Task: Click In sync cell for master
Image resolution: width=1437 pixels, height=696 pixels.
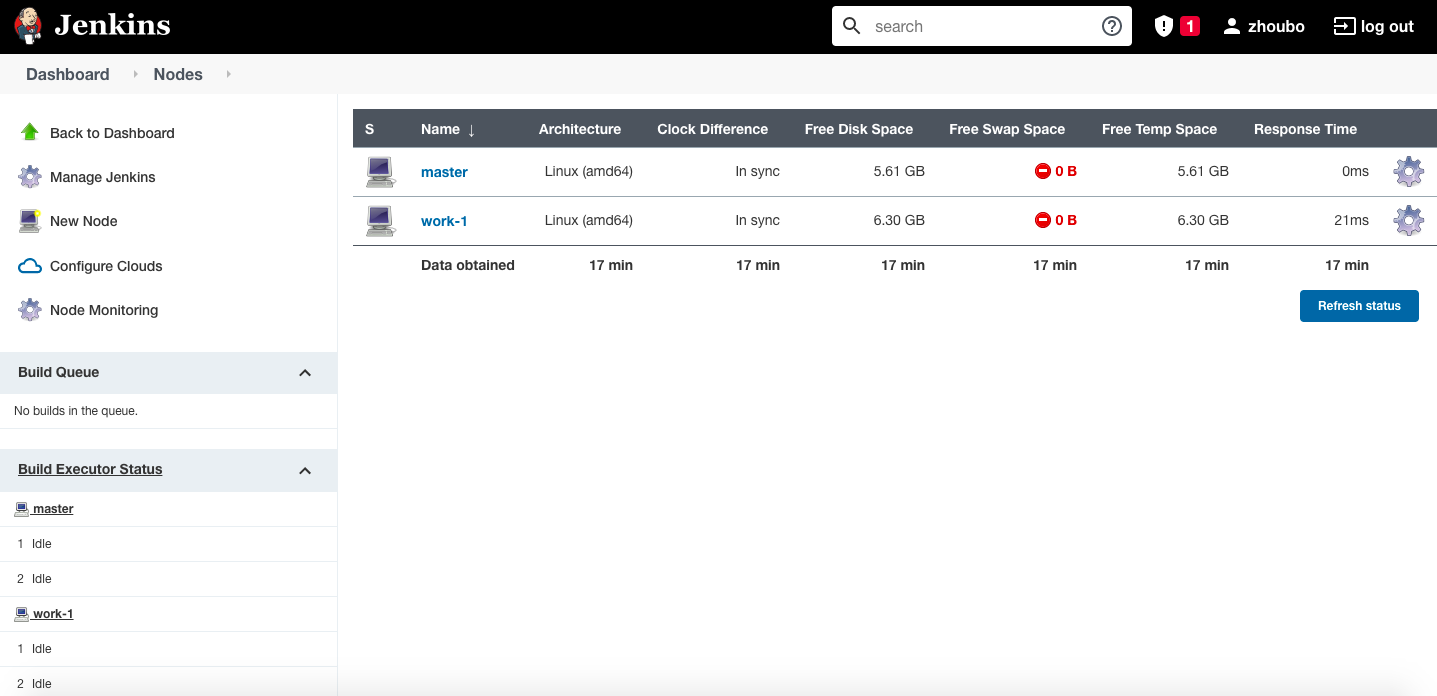Action: pos(757,171)
